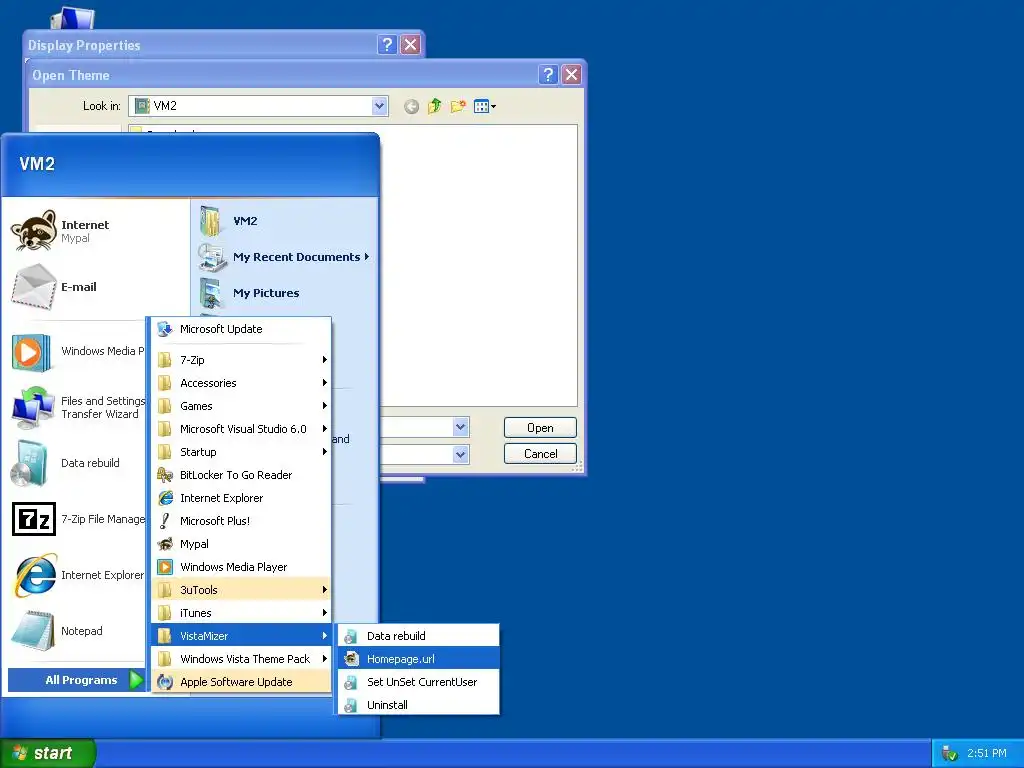Viewport: 1024px width, 768px height.
Task: Close the Display Properties window
Action: [411, 44]
